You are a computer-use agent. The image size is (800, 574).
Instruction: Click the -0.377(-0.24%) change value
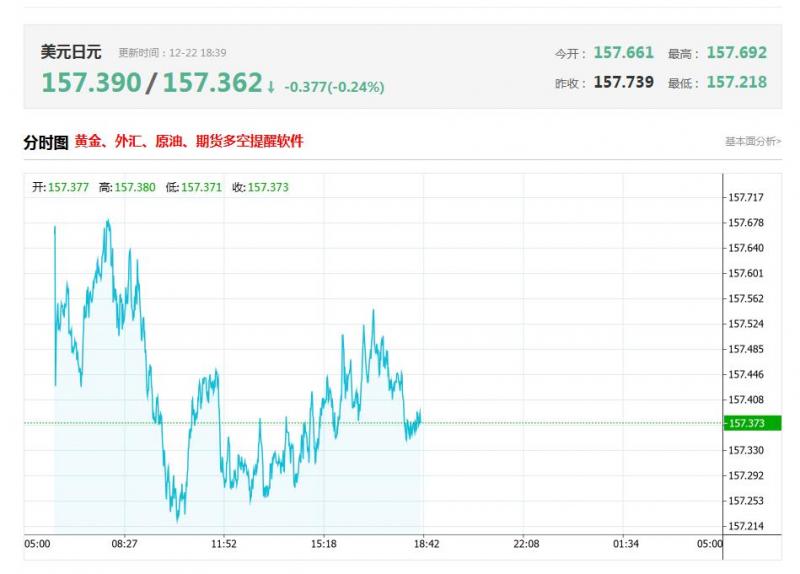334,87
